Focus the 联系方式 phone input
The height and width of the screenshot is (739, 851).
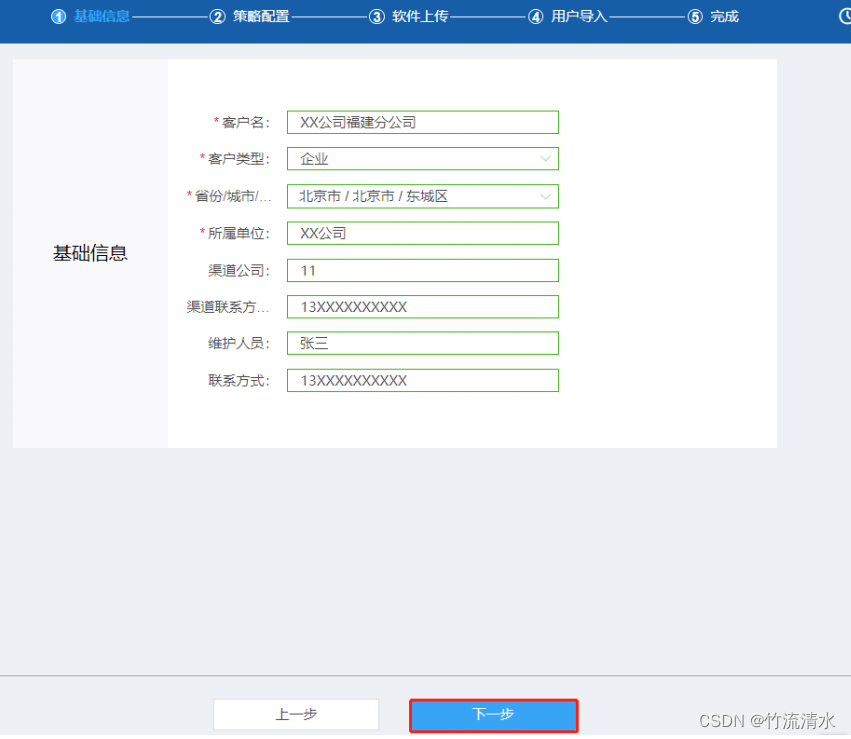(423, 380)
